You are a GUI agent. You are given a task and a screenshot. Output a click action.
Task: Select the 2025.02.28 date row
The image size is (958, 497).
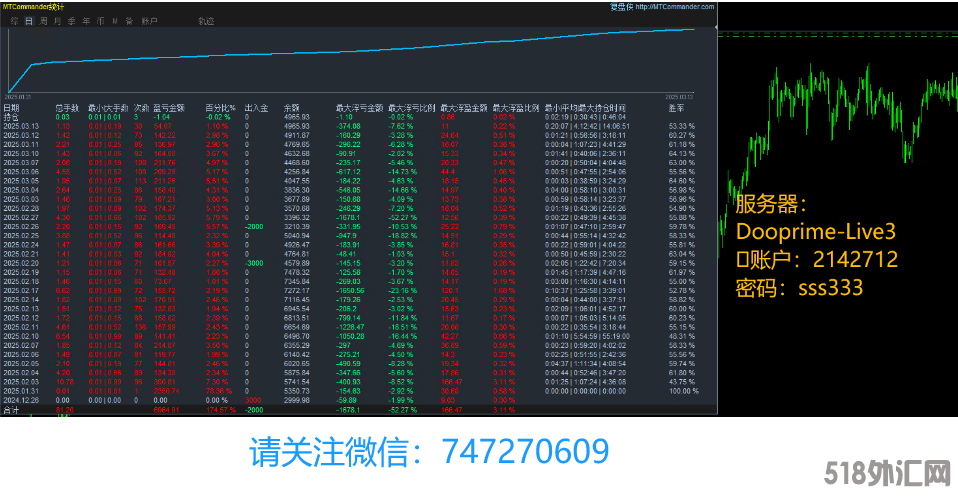(359, 208)
